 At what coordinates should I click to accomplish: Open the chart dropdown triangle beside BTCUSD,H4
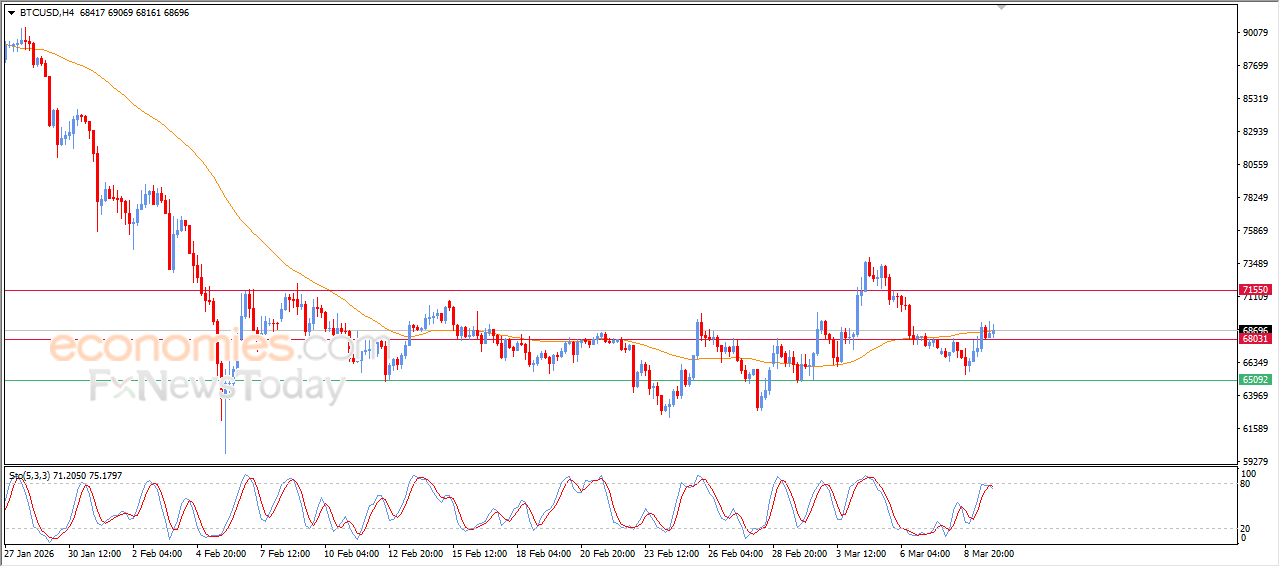[11, 13]
